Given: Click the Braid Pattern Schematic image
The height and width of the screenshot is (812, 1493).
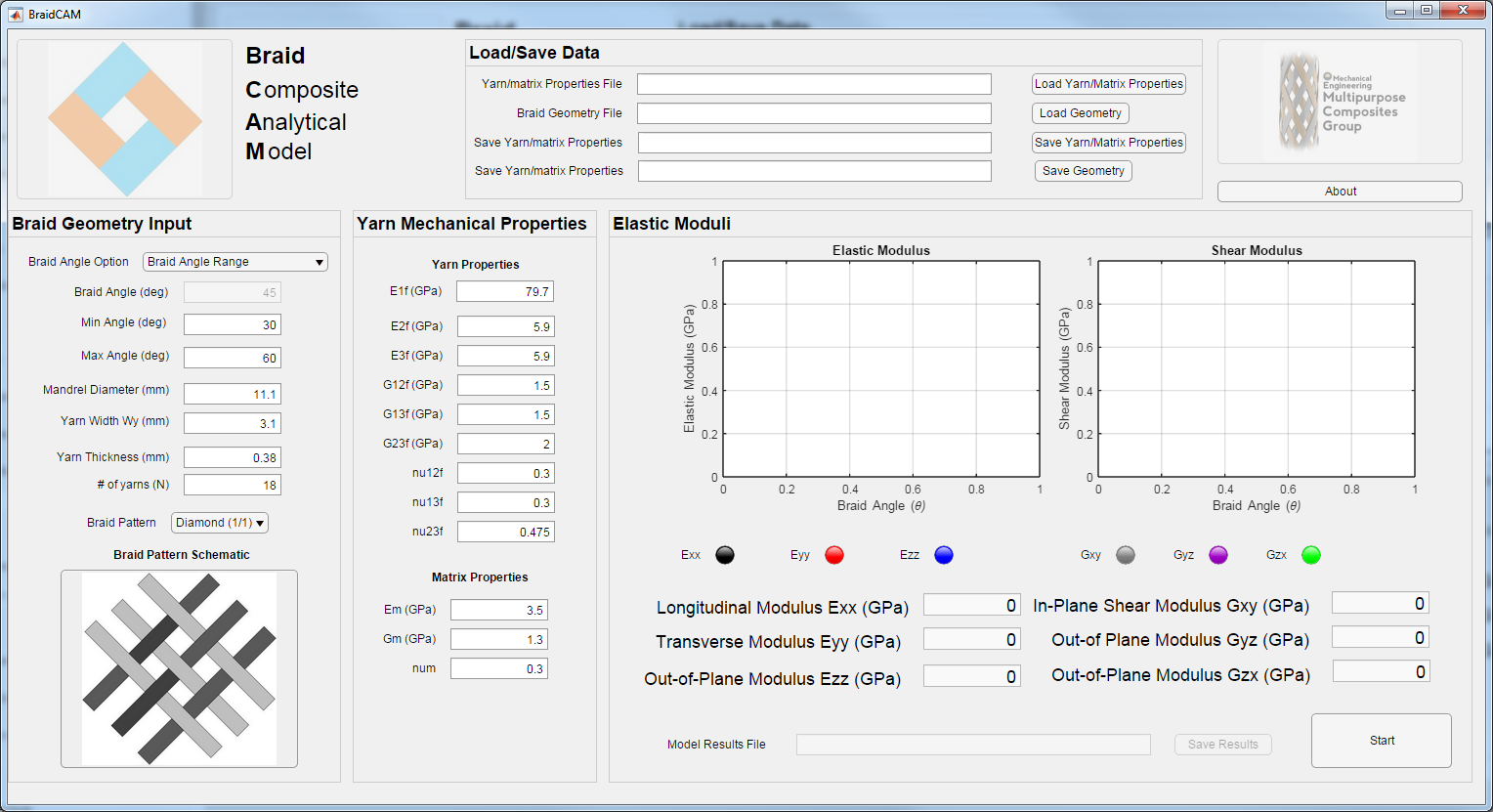Looking at the screenshot, I should tap(179, 668).
